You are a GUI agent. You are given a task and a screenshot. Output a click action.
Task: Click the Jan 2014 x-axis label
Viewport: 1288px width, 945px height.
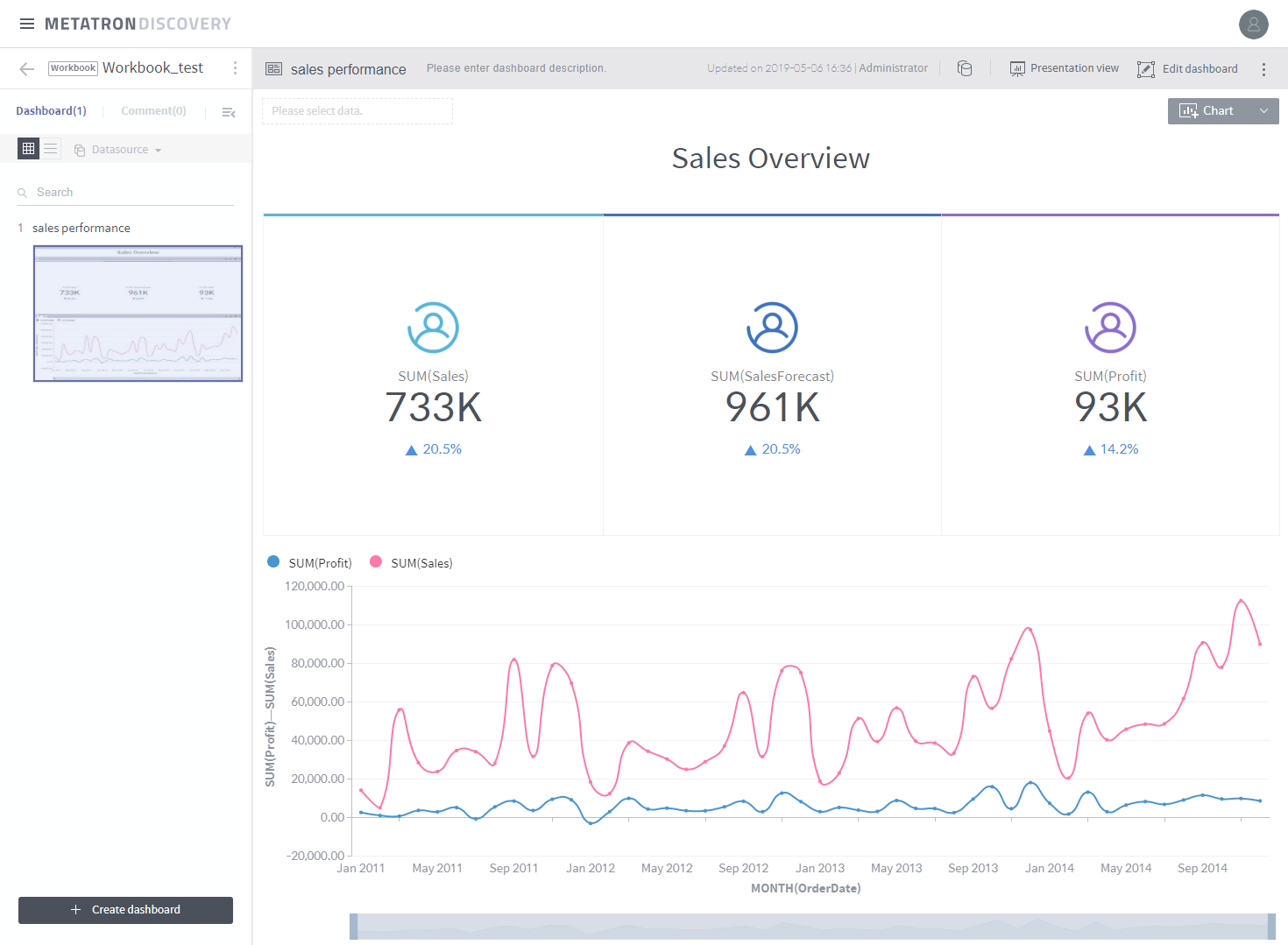(1049, 868)
